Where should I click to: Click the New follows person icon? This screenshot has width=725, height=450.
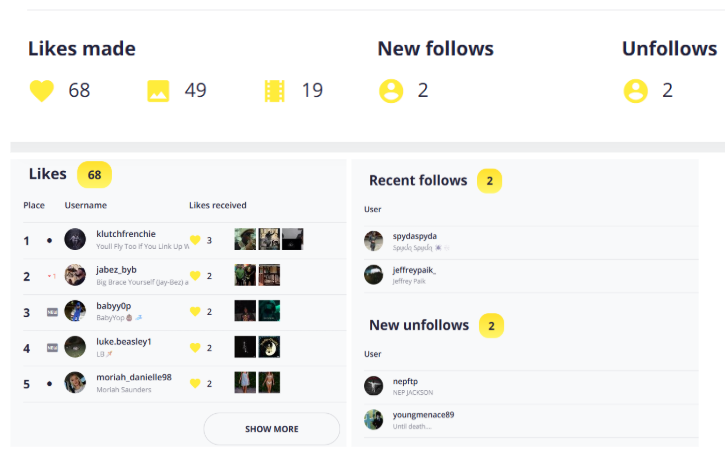pyautogui.click(x=390, y=91)
